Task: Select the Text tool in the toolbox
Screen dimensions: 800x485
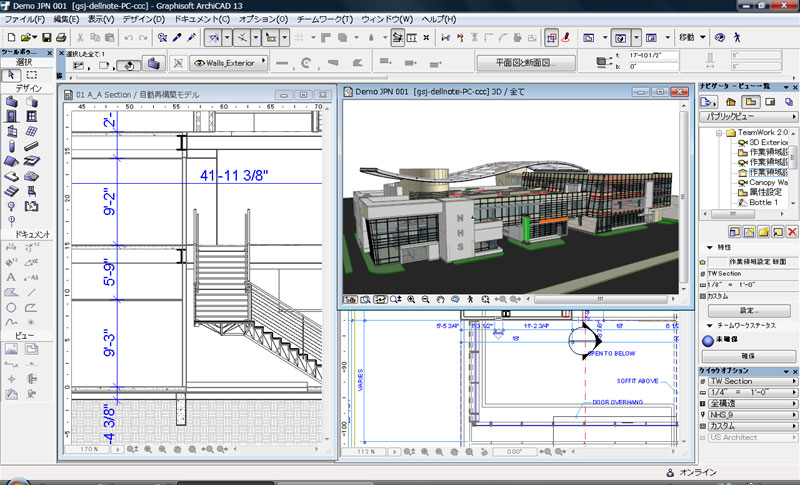Action: click(11, 277)
